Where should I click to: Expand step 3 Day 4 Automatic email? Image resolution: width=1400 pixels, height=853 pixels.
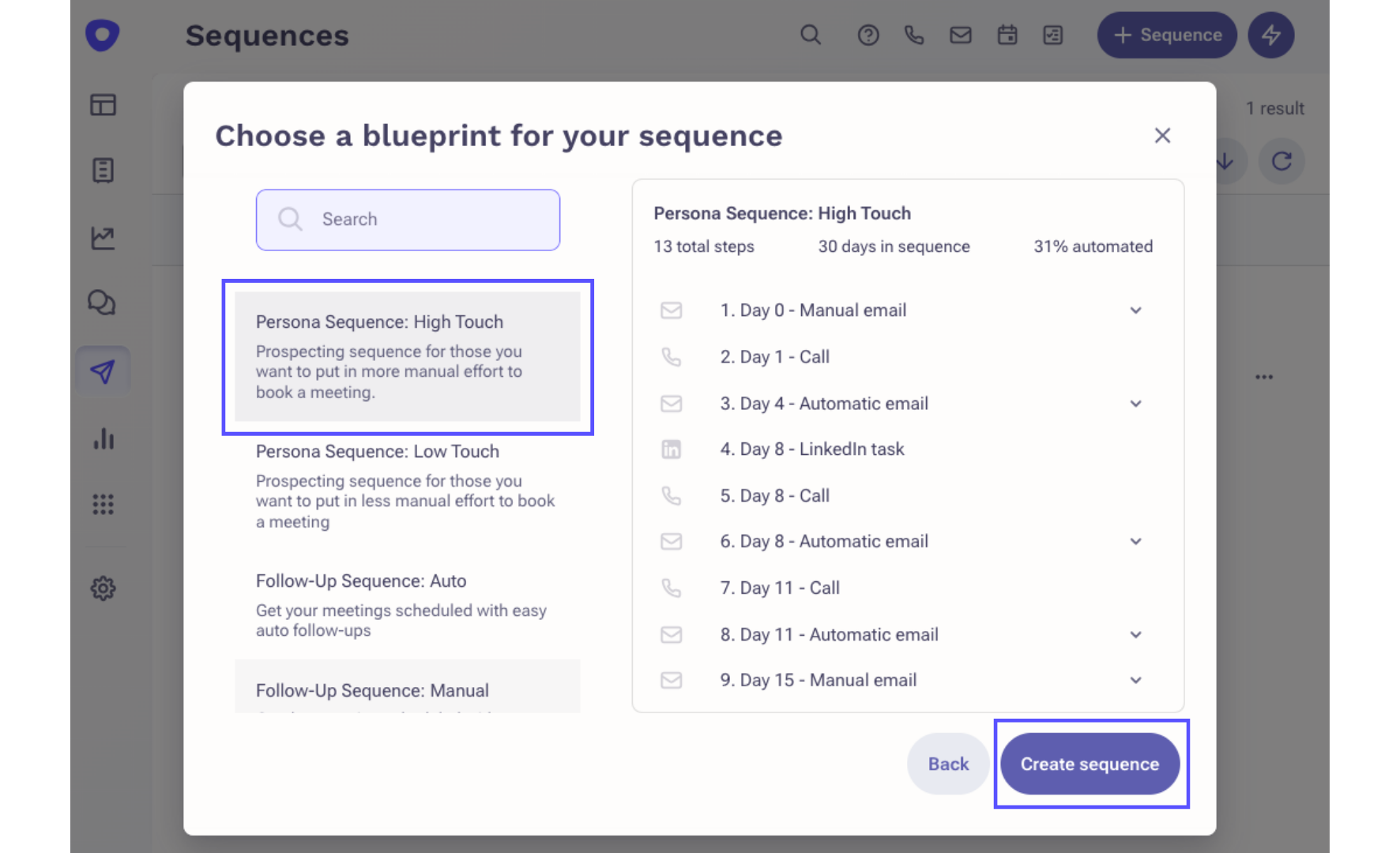click(x=1135, y=404)
